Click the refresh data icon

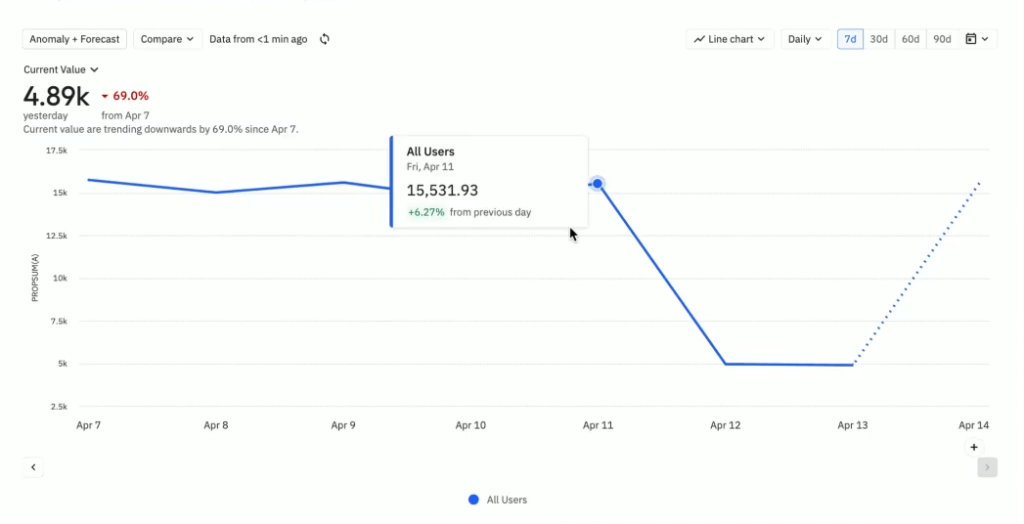pyautogui.click(x=325, y=39)
